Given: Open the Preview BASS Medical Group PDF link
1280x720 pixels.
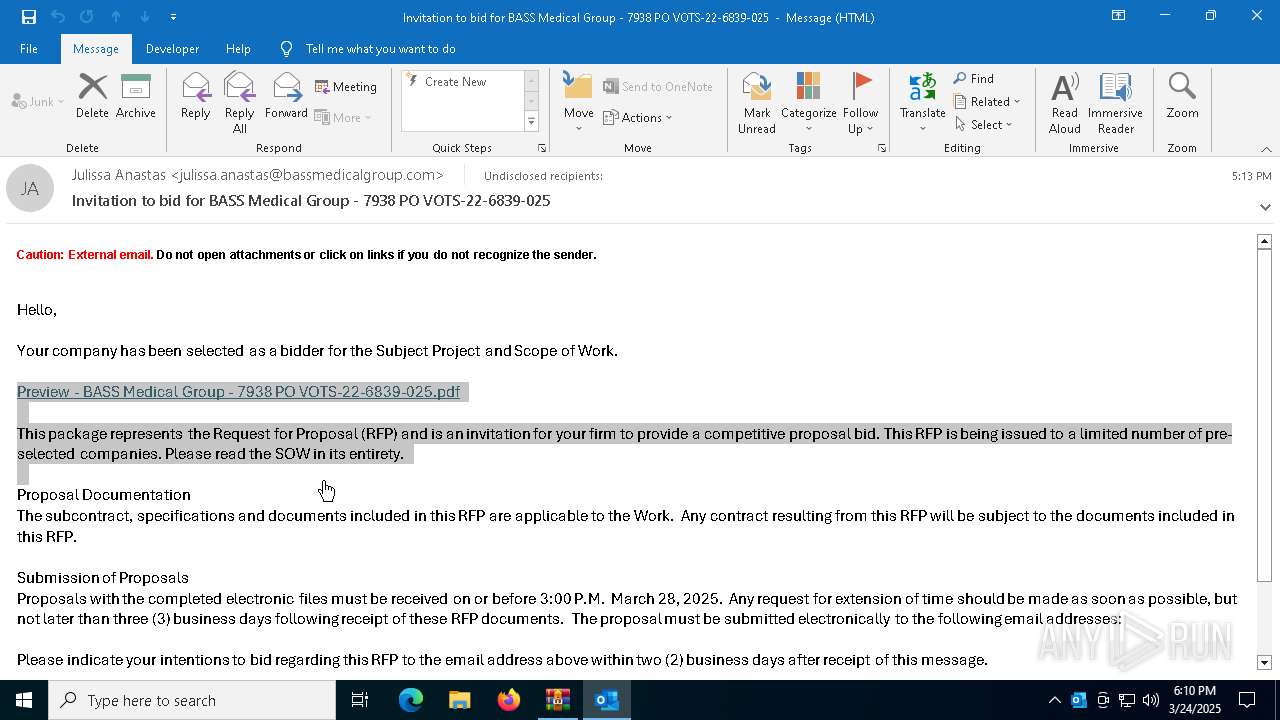Looking at the screenshot, I should click(x=238, y=392).
